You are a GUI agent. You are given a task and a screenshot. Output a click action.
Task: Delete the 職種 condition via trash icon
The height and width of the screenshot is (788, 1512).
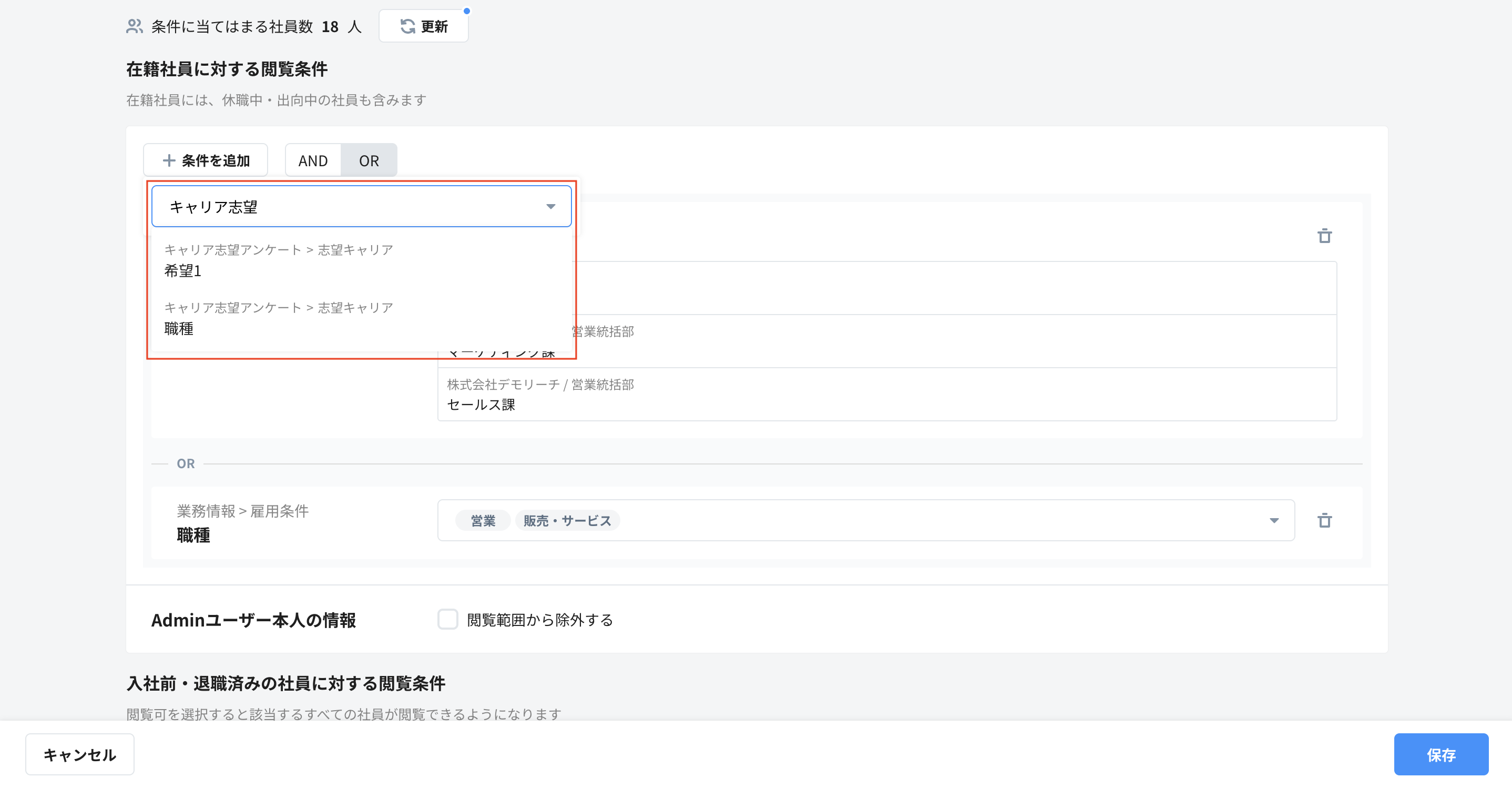(1324, 520)
